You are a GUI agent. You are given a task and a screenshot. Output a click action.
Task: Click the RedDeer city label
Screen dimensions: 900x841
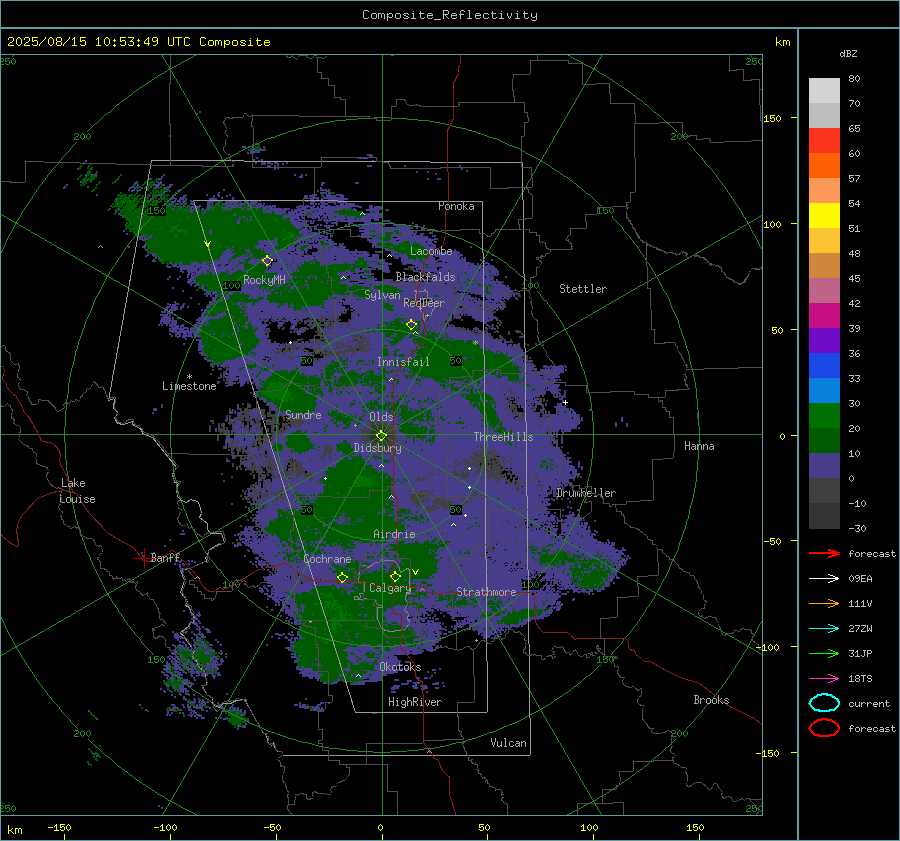pyautogui.click(x=424, y=303)
